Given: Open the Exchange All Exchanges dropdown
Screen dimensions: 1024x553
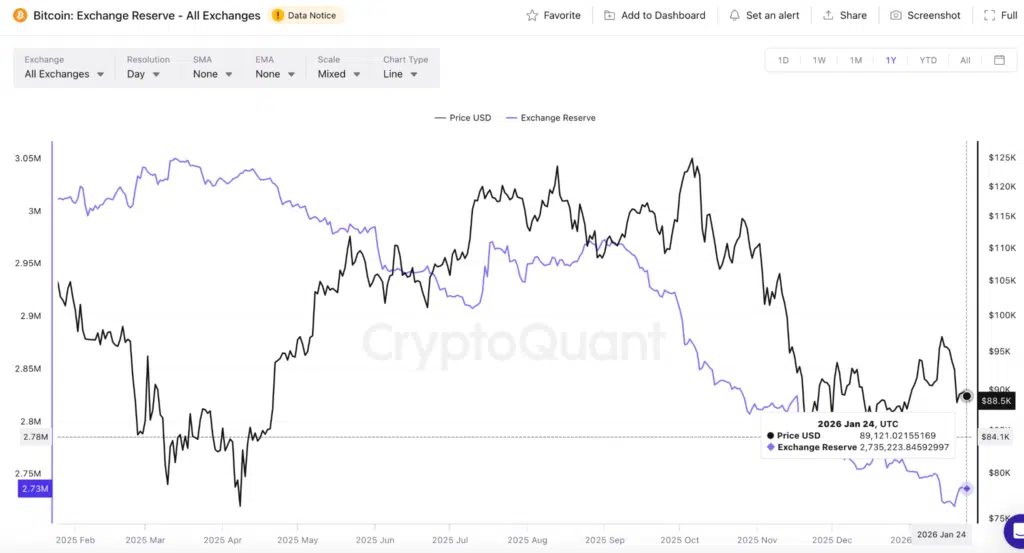Looking at the screenshot, I should tap(64, 74).
